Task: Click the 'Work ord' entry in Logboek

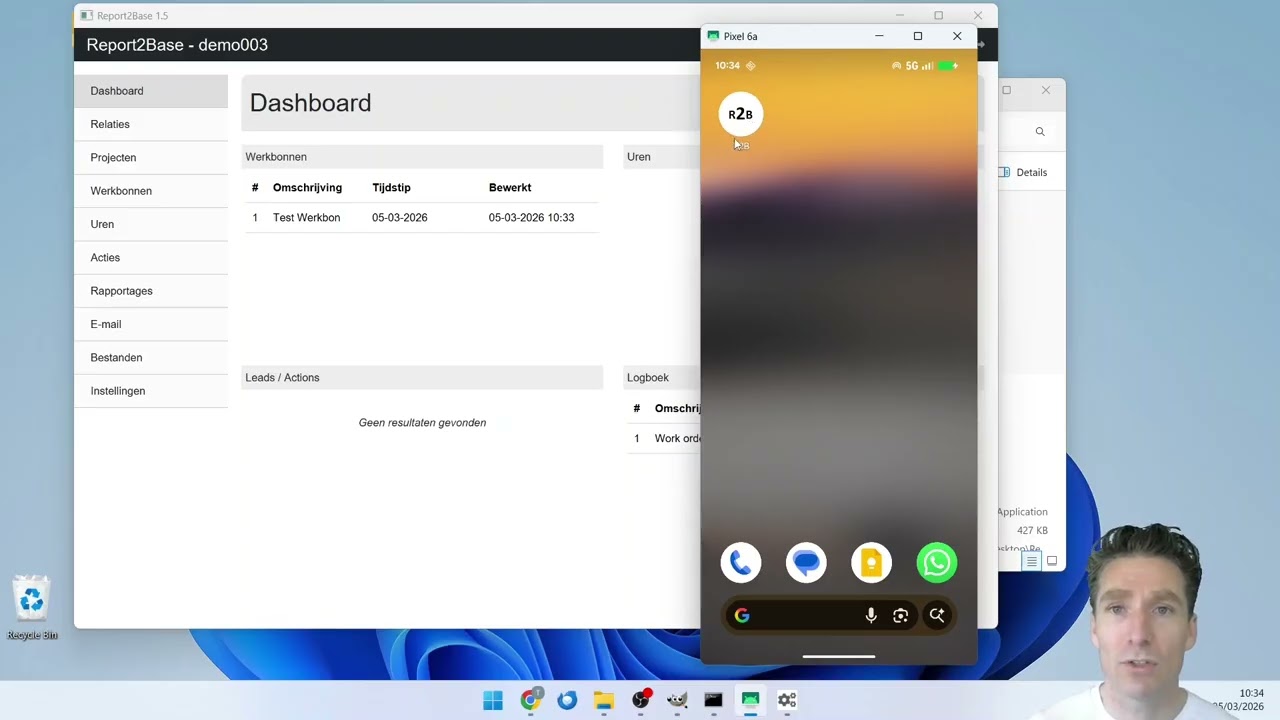Action: pos(677,438)
